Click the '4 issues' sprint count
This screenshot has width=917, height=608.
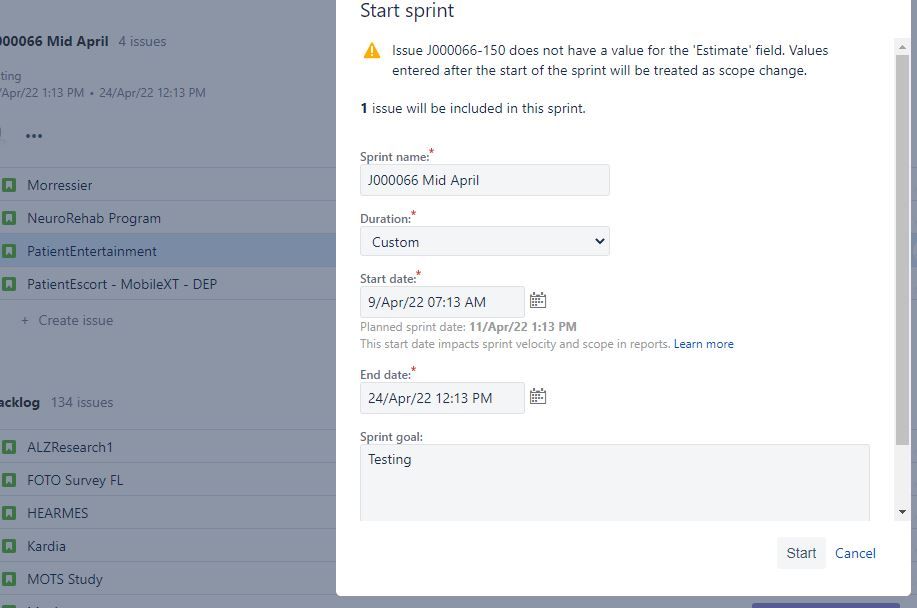pyautogui.click(x=142, y=42)
